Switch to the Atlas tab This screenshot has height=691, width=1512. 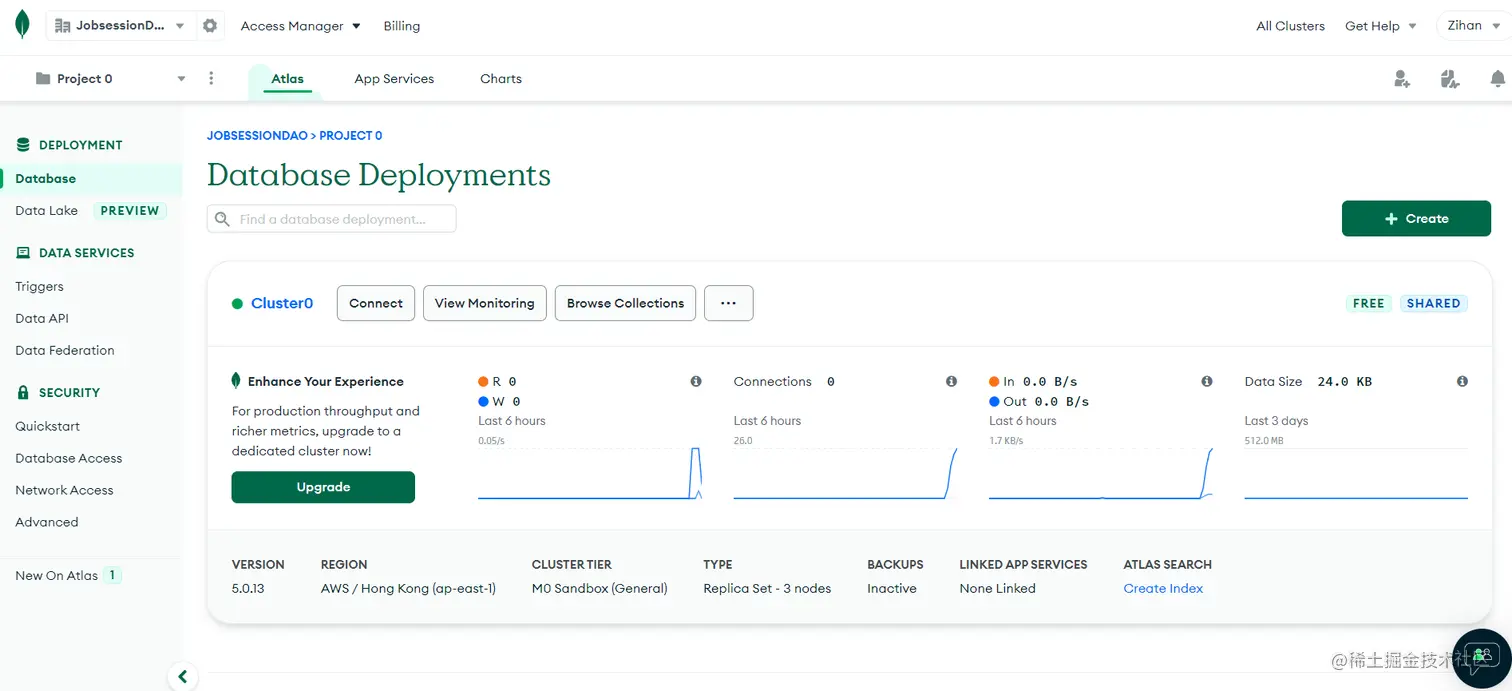(287, 79)
